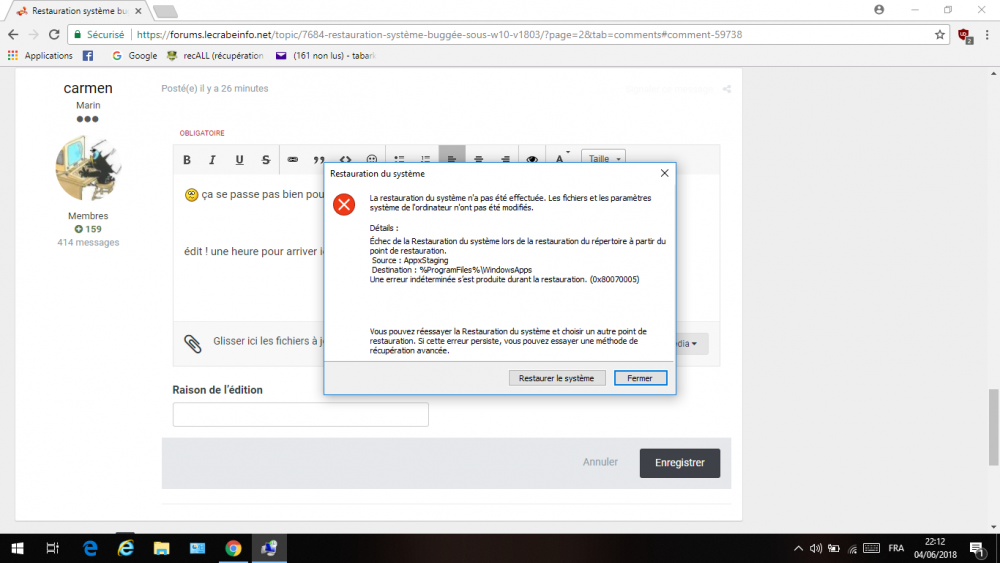Open the Chrome three-dot menu
Image resolution: width=1000 pixels, height=563 pixels.
pos(987,34)
